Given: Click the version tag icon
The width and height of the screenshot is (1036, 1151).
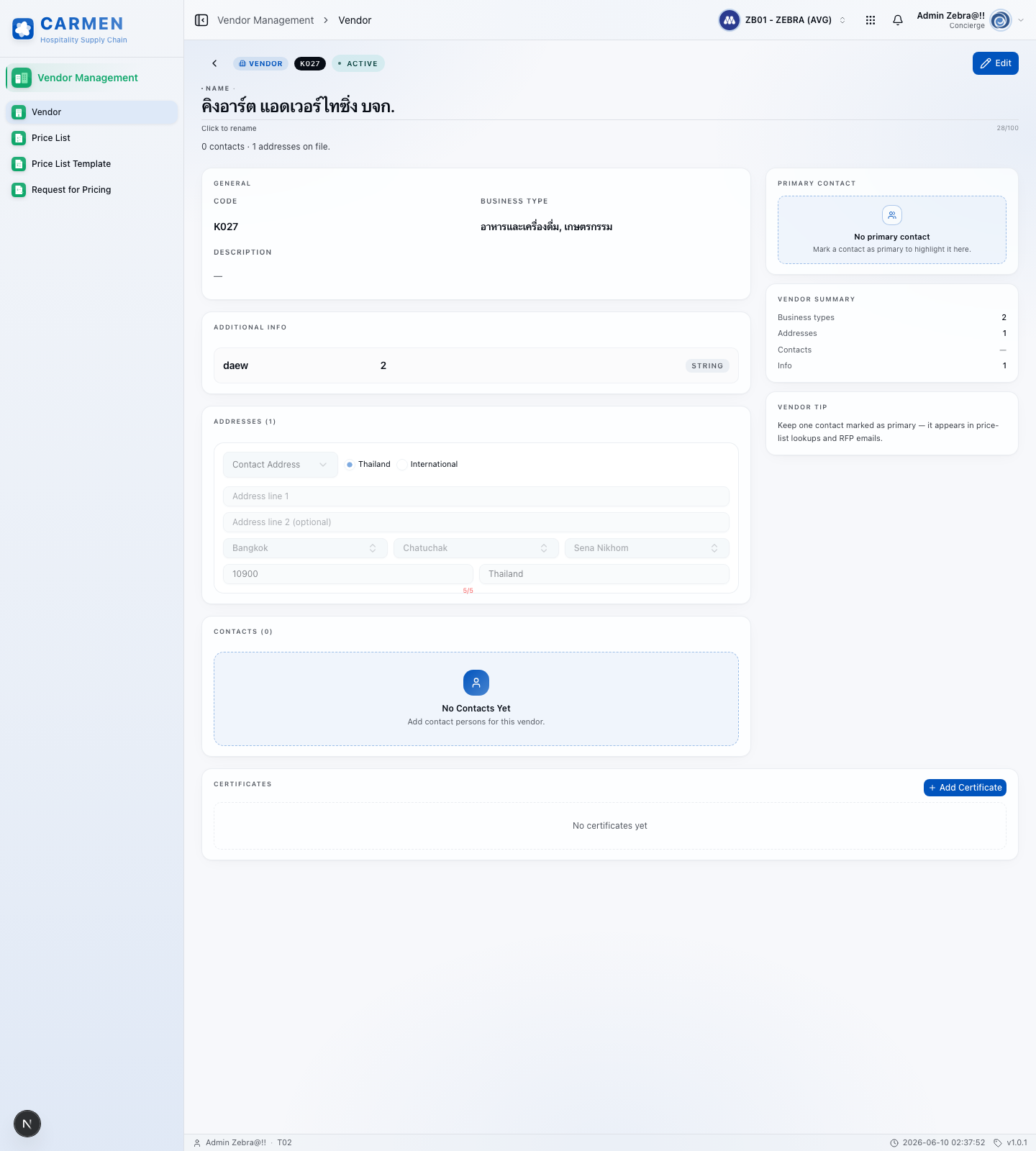Looking at the screenshot, I should 998,1143.
